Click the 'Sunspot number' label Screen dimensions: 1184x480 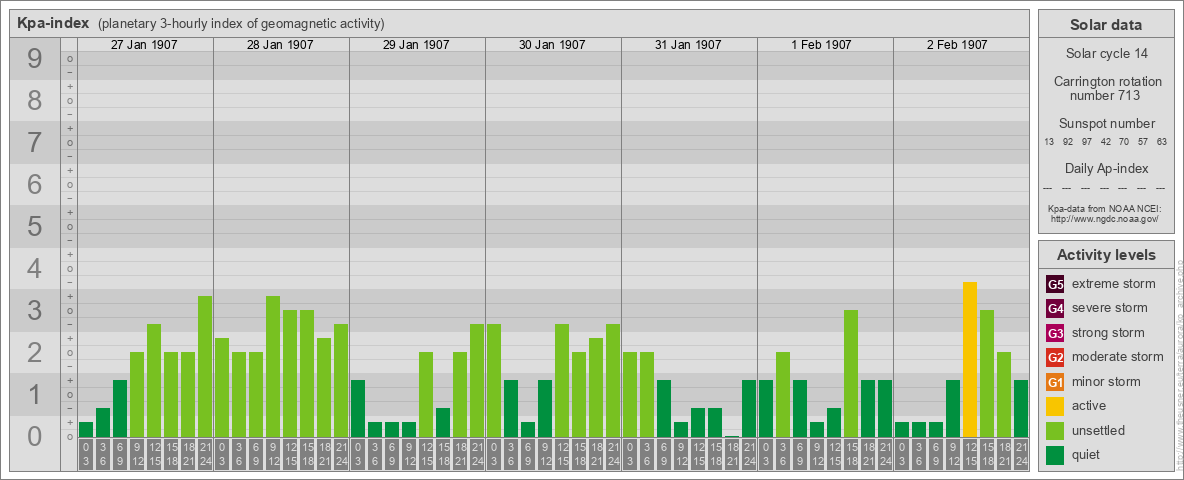1106,124
